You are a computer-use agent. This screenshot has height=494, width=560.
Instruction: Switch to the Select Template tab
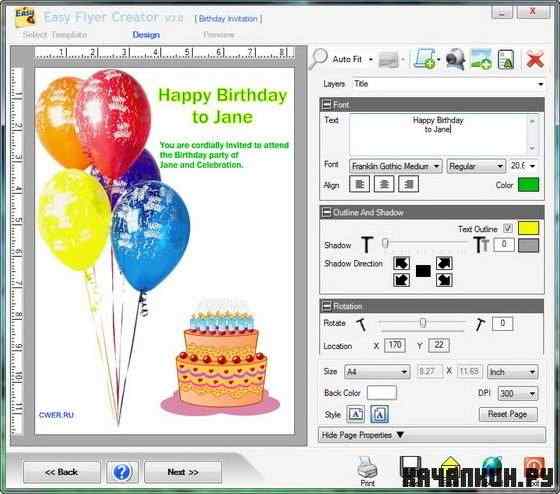tap(55, 35)
